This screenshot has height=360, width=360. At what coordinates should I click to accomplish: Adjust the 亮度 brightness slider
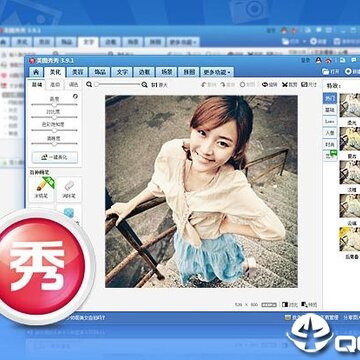point(54,104)
